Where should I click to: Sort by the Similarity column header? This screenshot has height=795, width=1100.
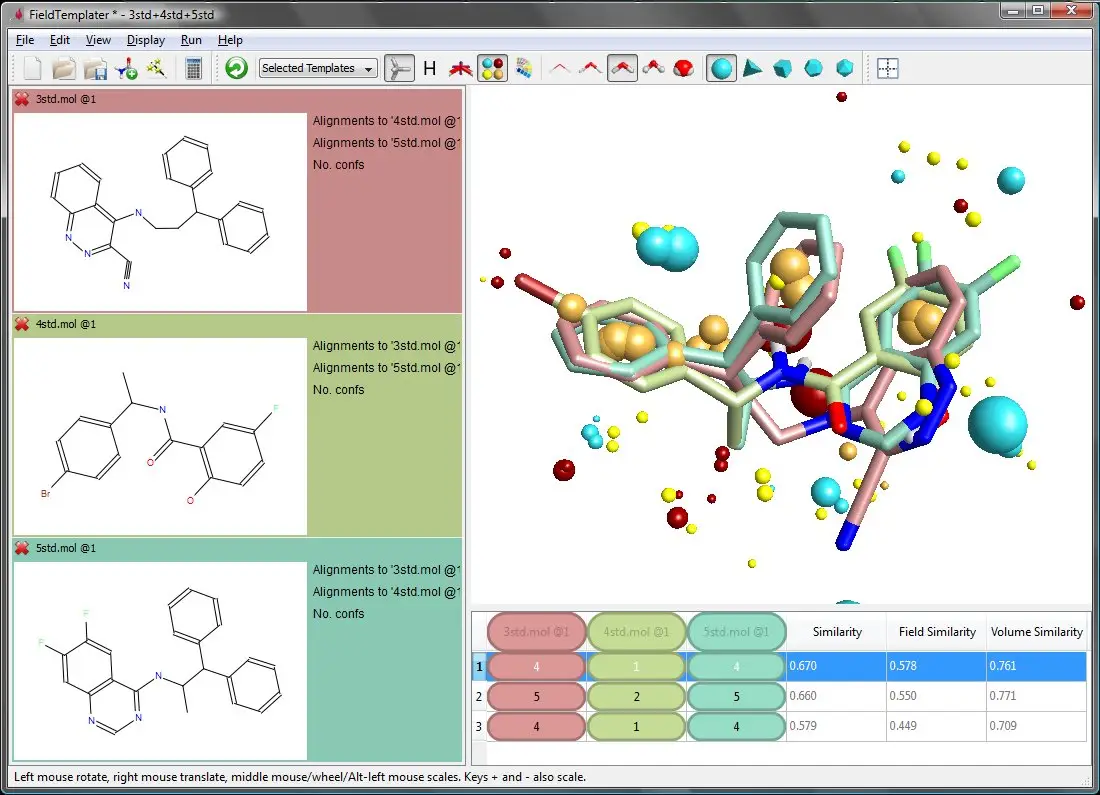[x=837, y=632]
